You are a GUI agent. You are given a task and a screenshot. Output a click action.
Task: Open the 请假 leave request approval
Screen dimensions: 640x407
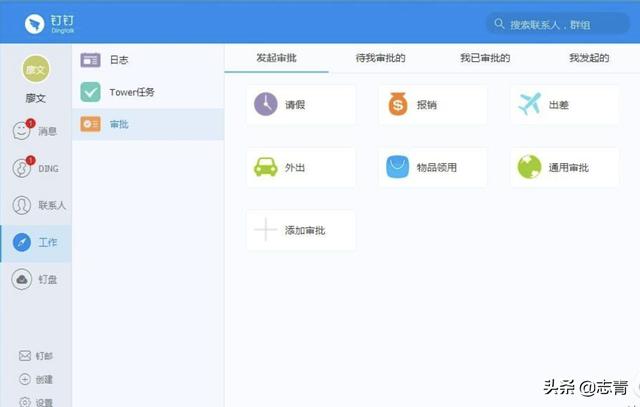[300, 104]
